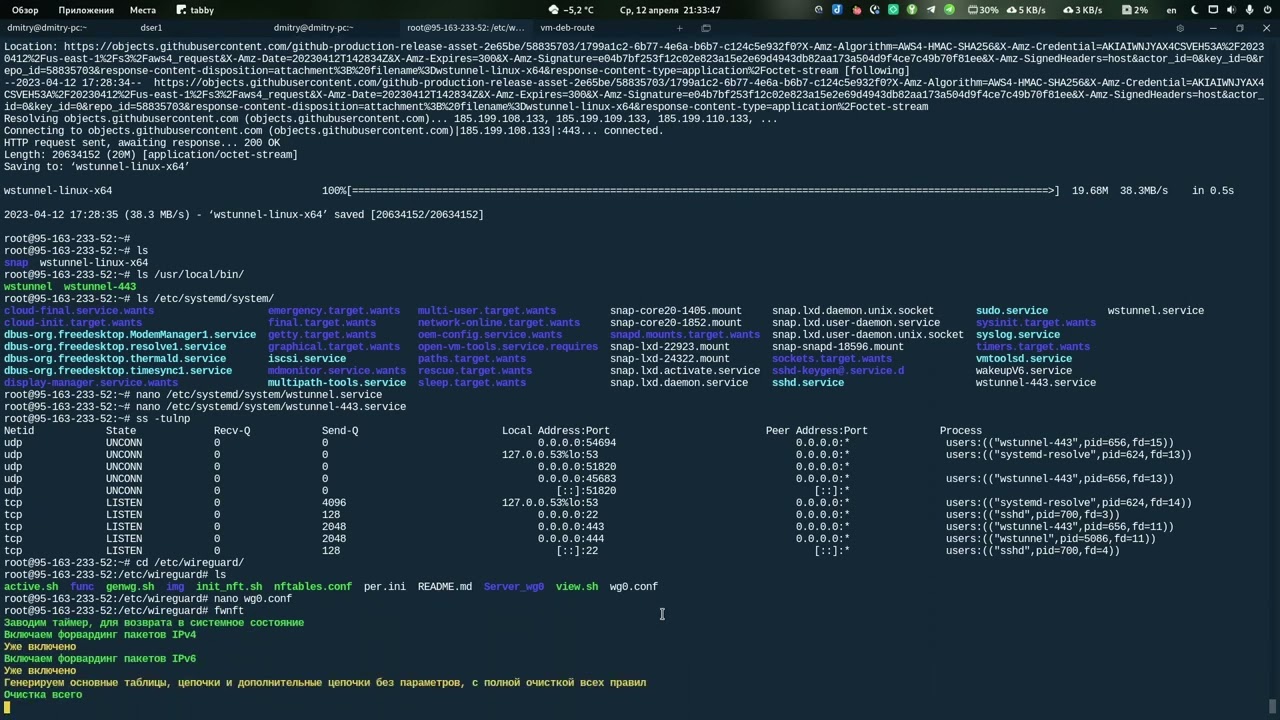Switch to the vm-deb-route tab
Screen dimensions: 1280x720
click(567, 28)
